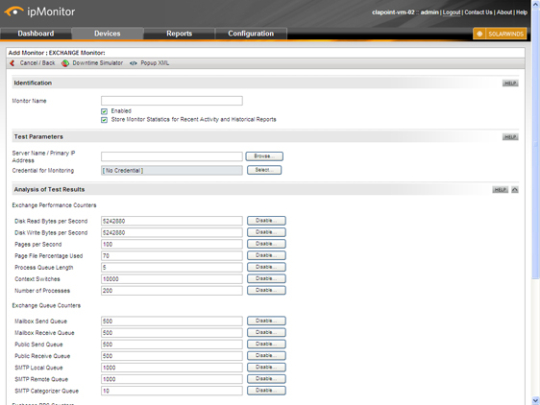Image resolution: width=540 pixels, height=405 pixels.
Task: Click the Server Name / Primary IP field
Action: (x=172, y=157)
